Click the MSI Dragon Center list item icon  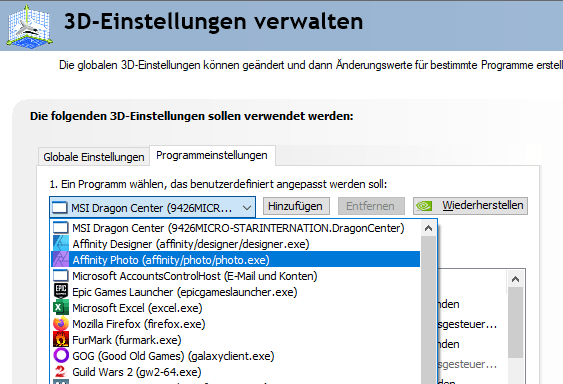pos(61,228)
